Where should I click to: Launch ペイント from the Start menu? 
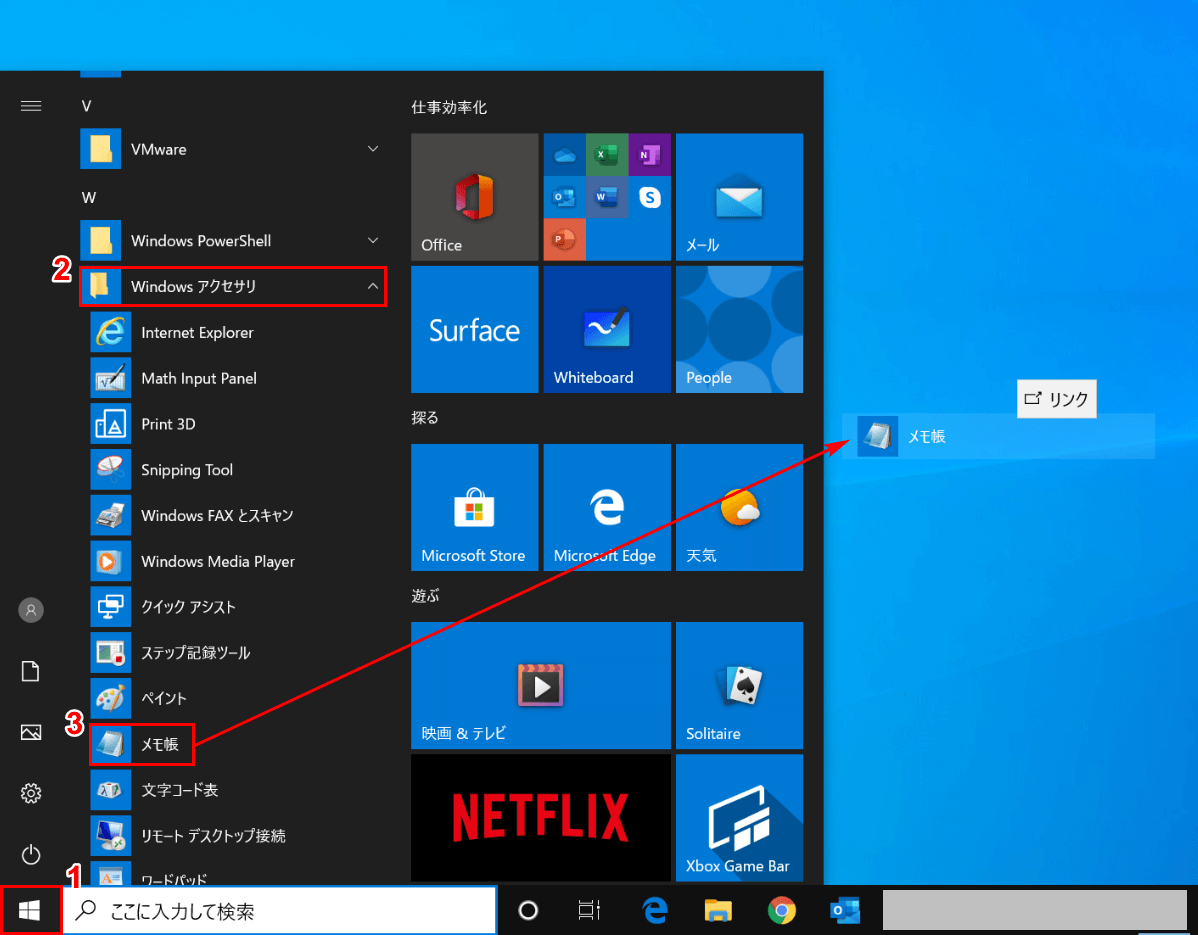click(159, 698)
